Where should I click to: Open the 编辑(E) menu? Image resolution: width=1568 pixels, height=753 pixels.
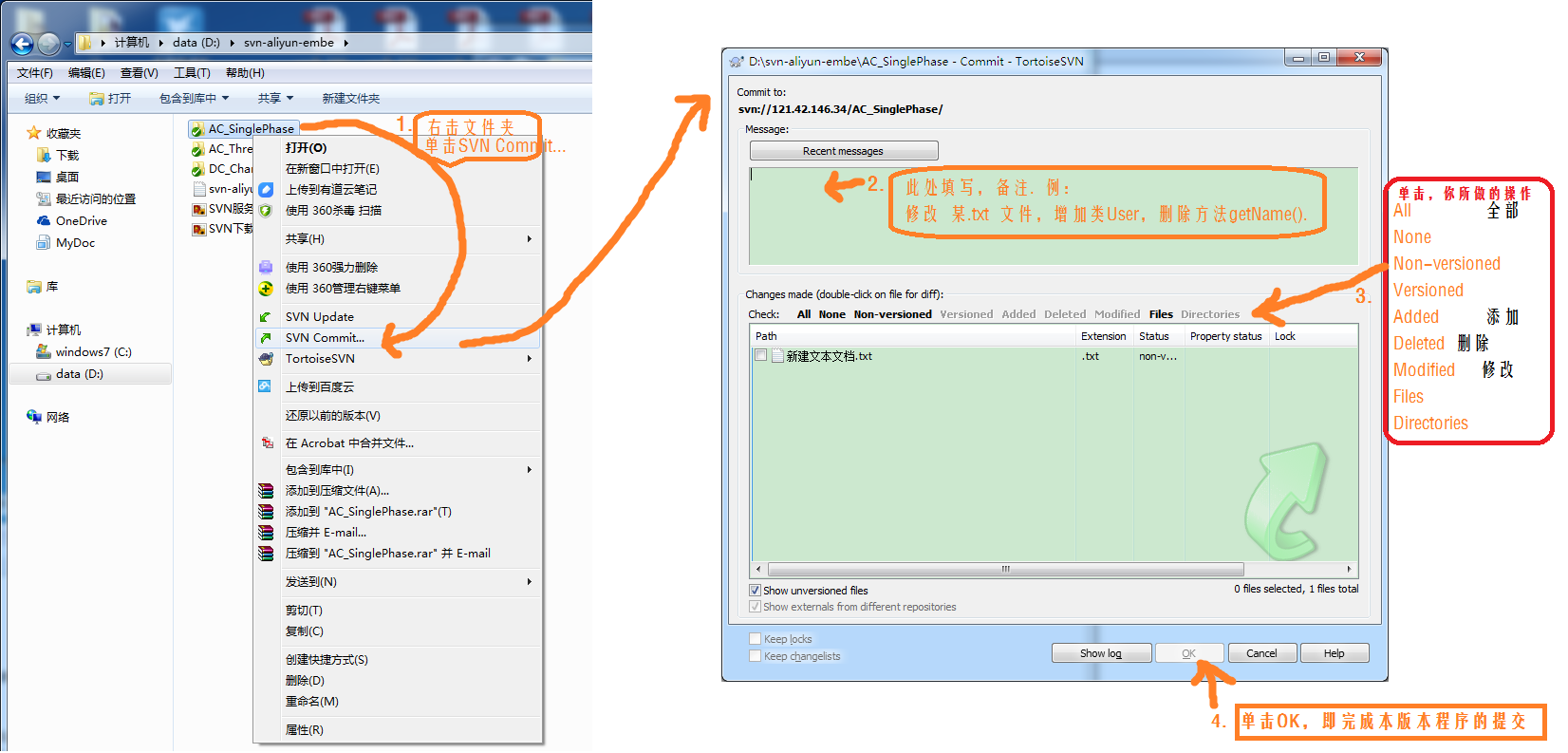click(x=86, y=73)
